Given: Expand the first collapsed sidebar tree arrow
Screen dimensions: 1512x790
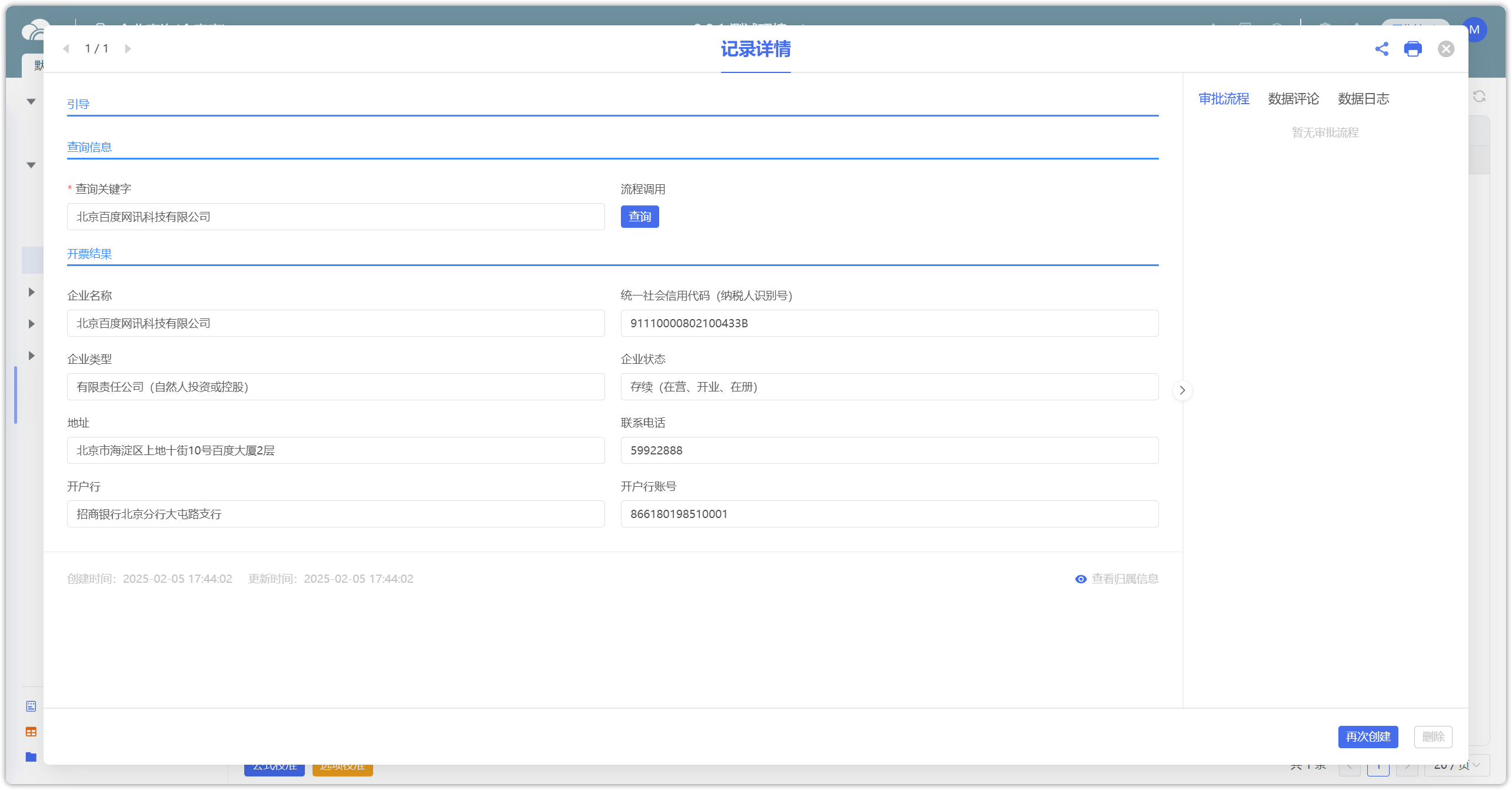Looking at the screenshot, I should (31, 292).
